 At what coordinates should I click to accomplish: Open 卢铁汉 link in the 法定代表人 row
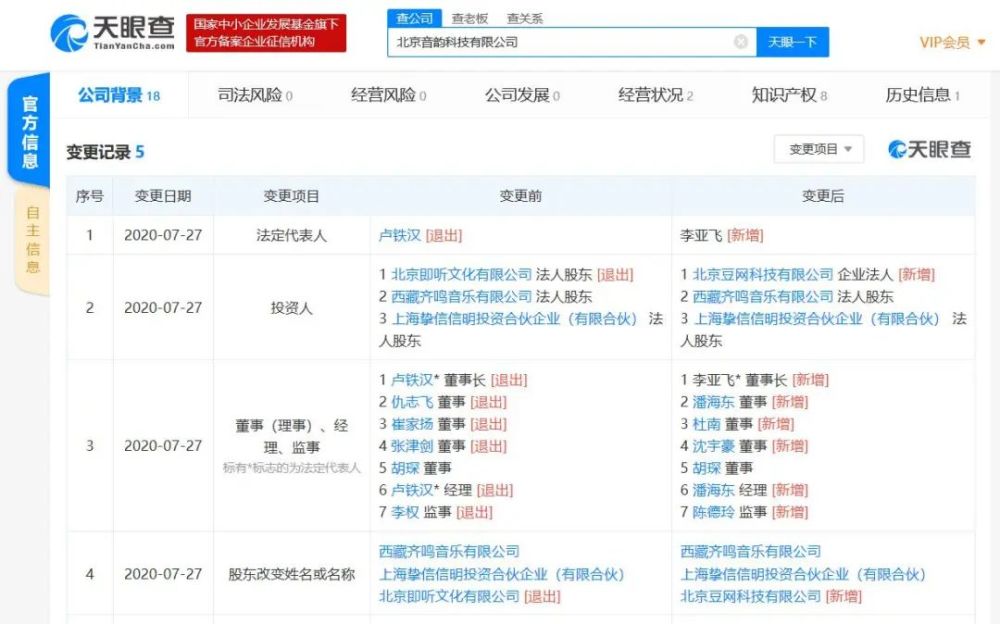[400, 235]
